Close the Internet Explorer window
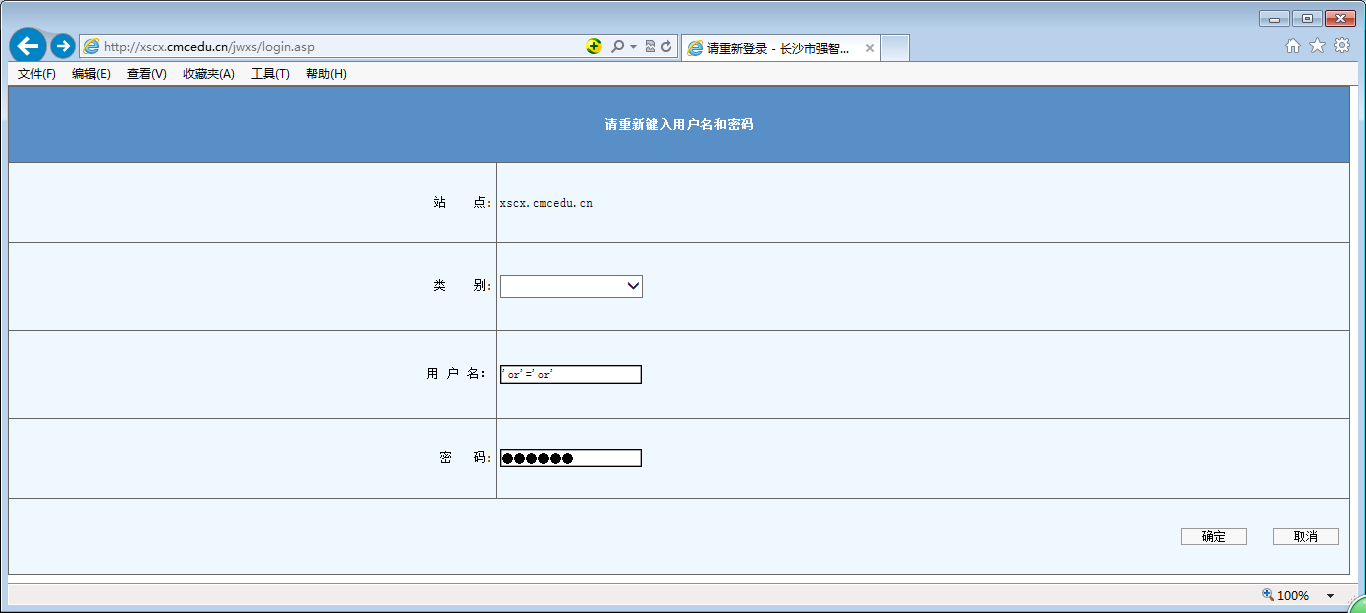1366x613 pixels. [x=1339, y=18]
